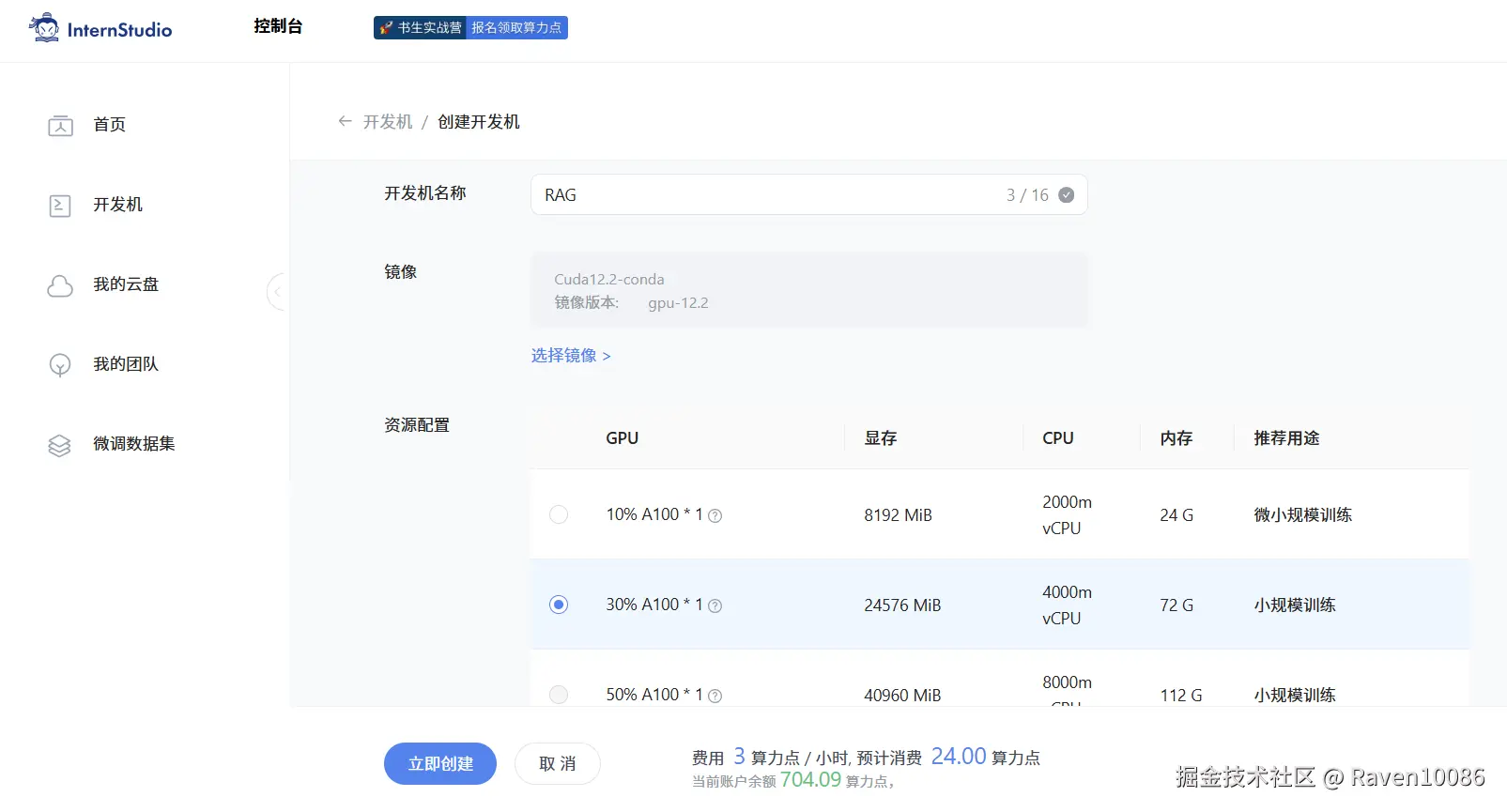Click the 704.09 account balance value
The image size is (1507, 812).
pyautogui.click(x=811, y=780)
